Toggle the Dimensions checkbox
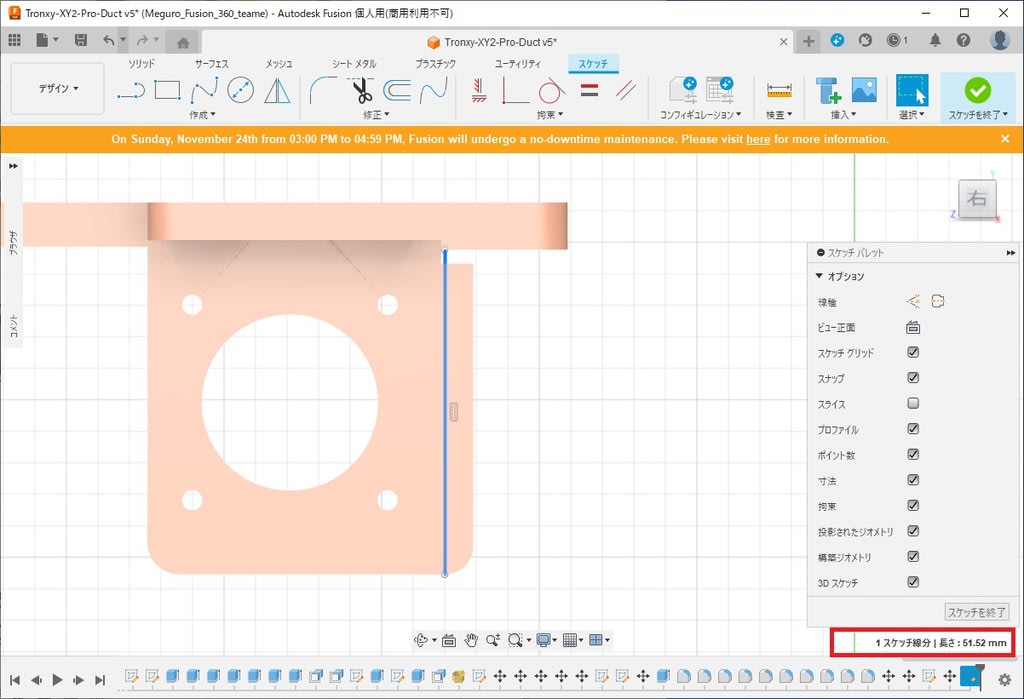 913,480
